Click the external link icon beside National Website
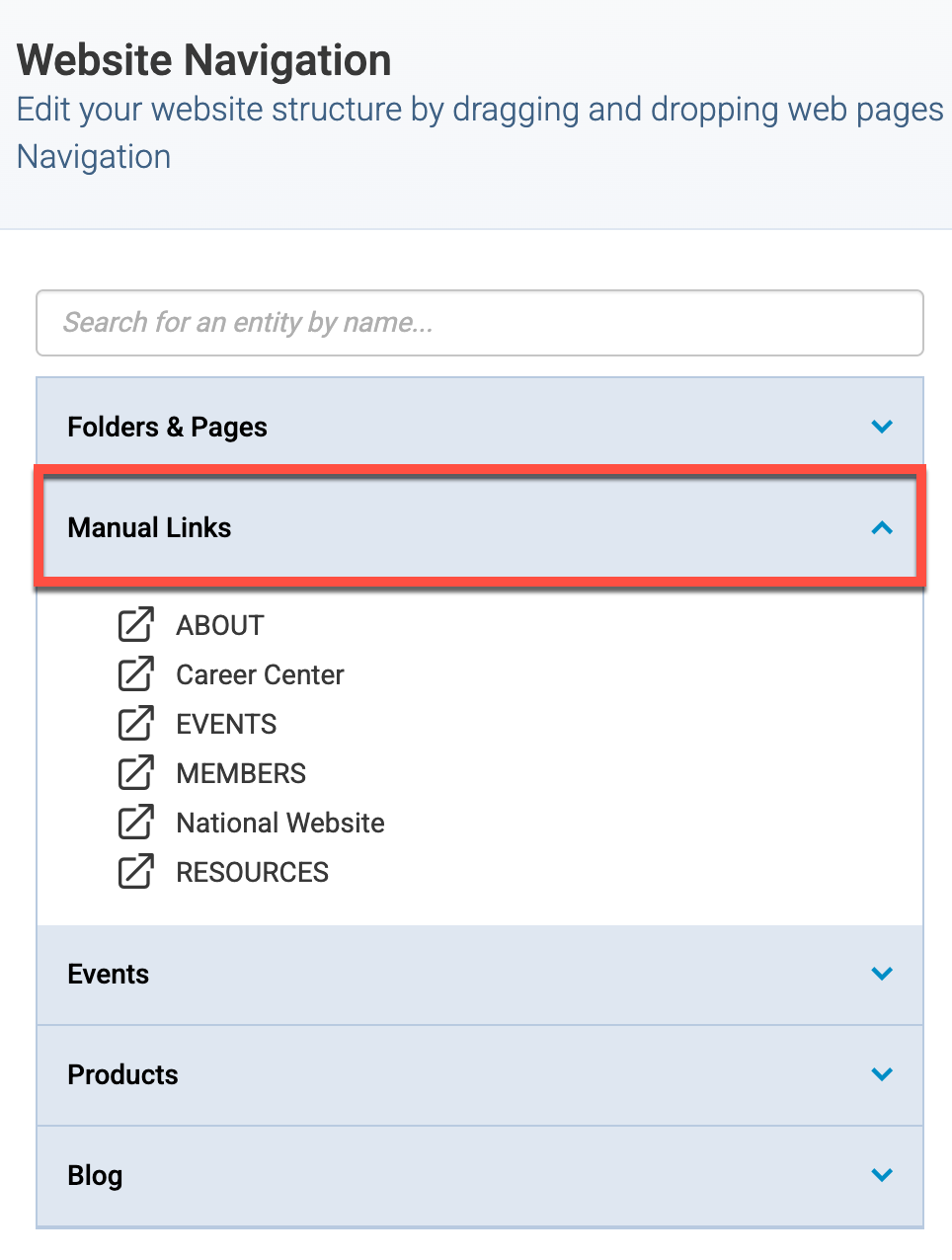The width and height of the screenshot is (952, 1260). click(136, 823)
